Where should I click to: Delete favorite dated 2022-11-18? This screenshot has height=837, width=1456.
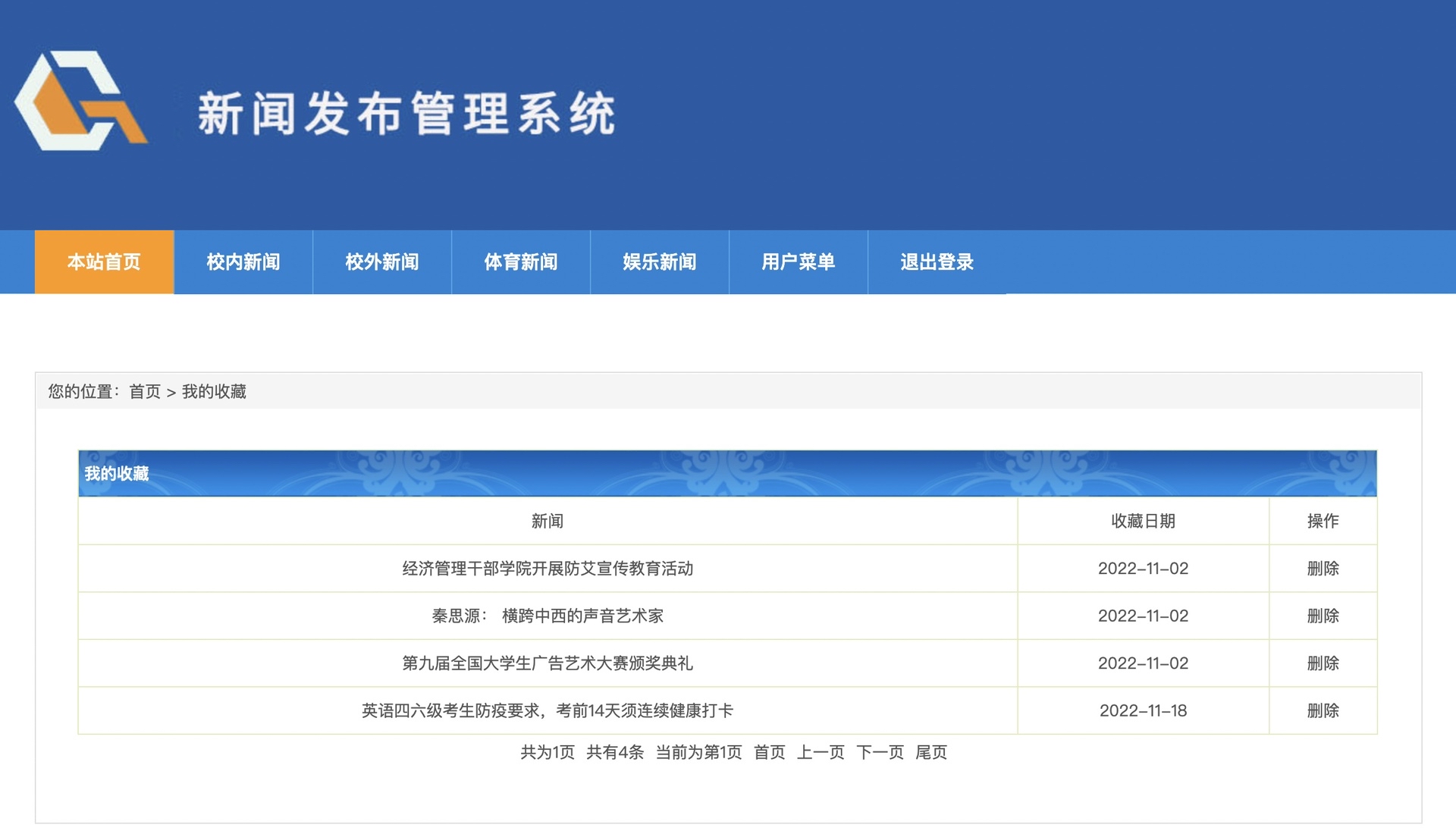[1323, 711]
